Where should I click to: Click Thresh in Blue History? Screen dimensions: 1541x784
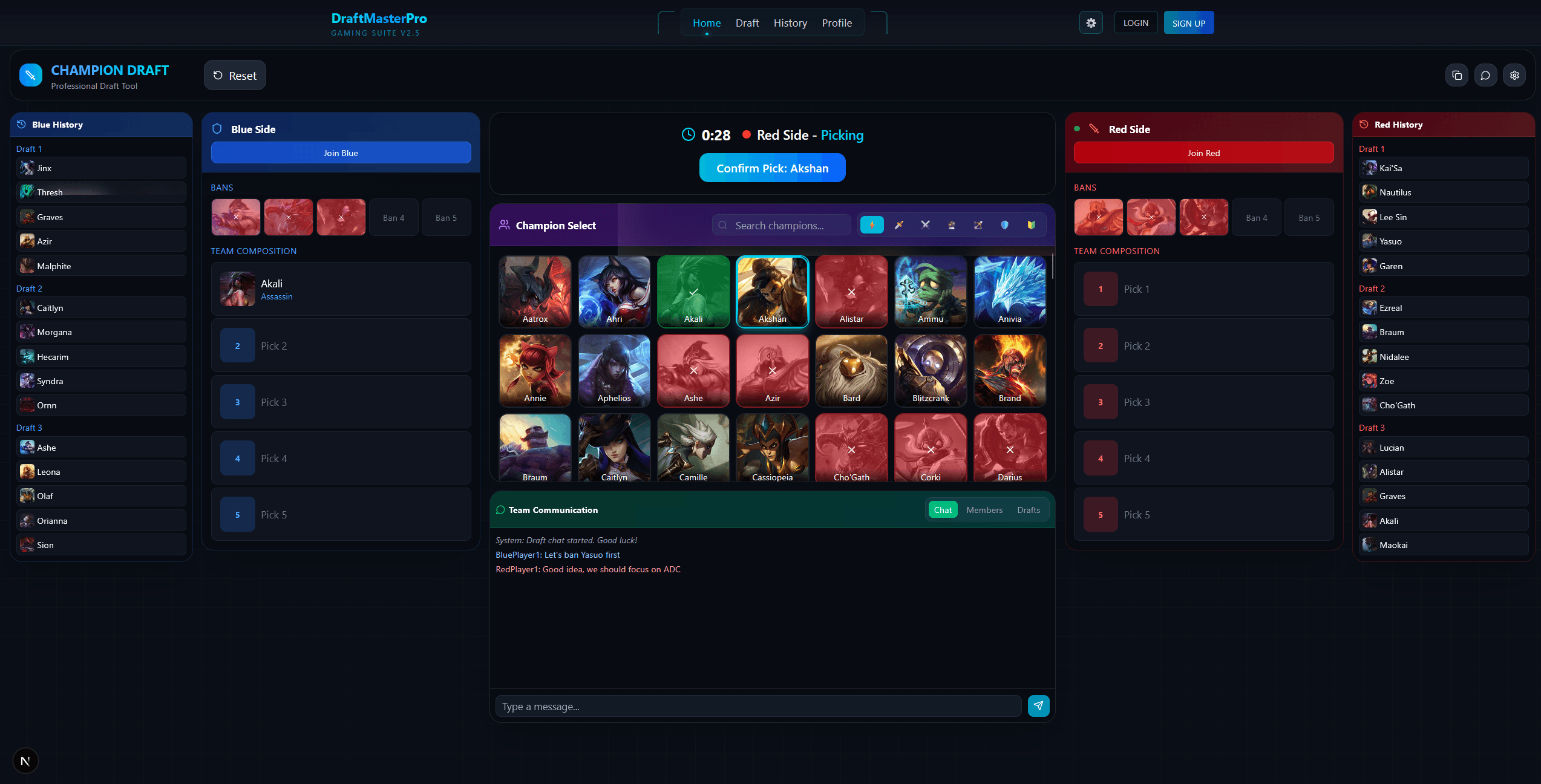coord(101,192)
